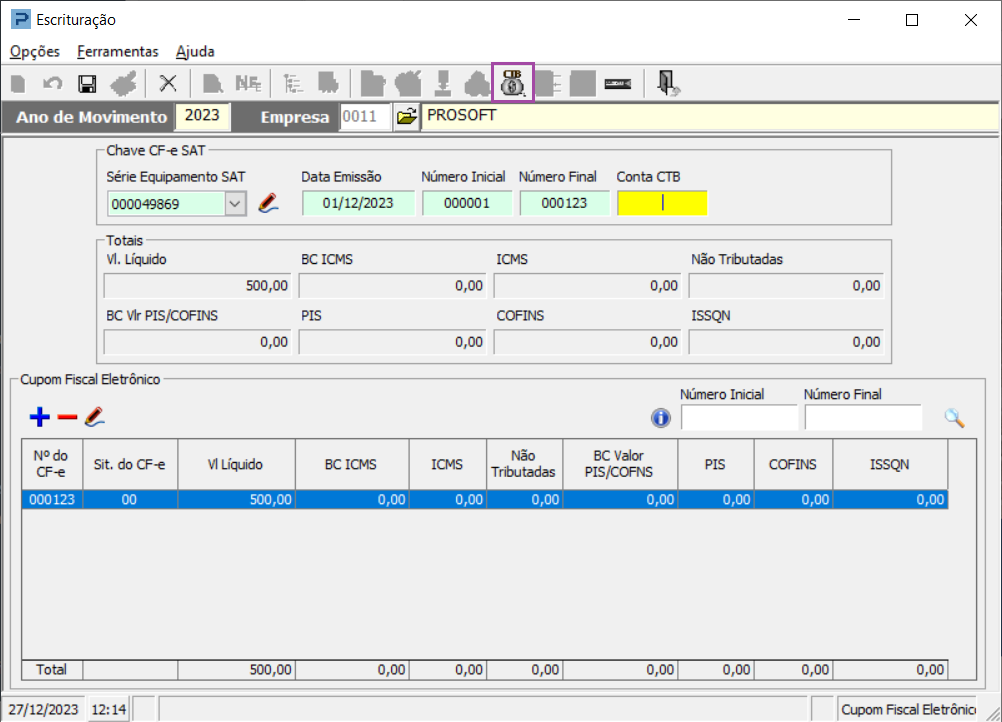Click the search Número Final input field
Image resolution: width=1002 pixels, height=722 pixels.
(863, 418)
